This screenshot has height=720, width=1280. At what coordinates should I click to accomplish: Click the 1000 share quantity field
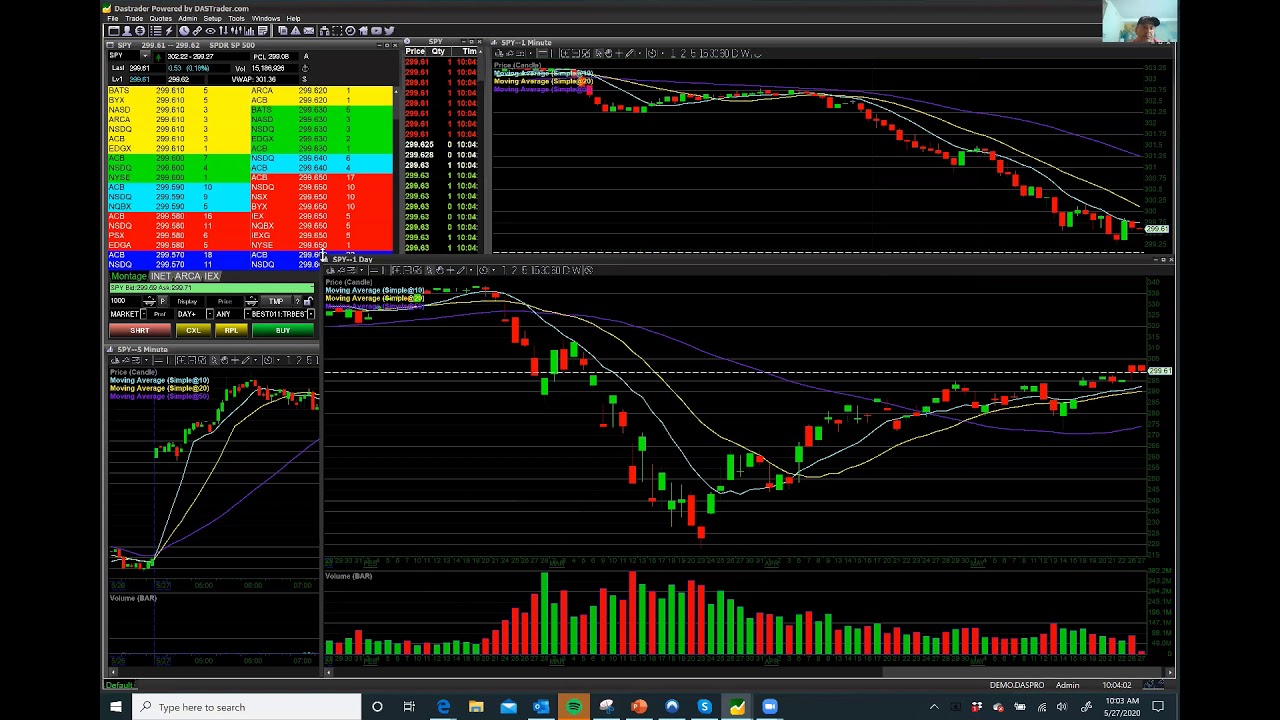[125, 301]
